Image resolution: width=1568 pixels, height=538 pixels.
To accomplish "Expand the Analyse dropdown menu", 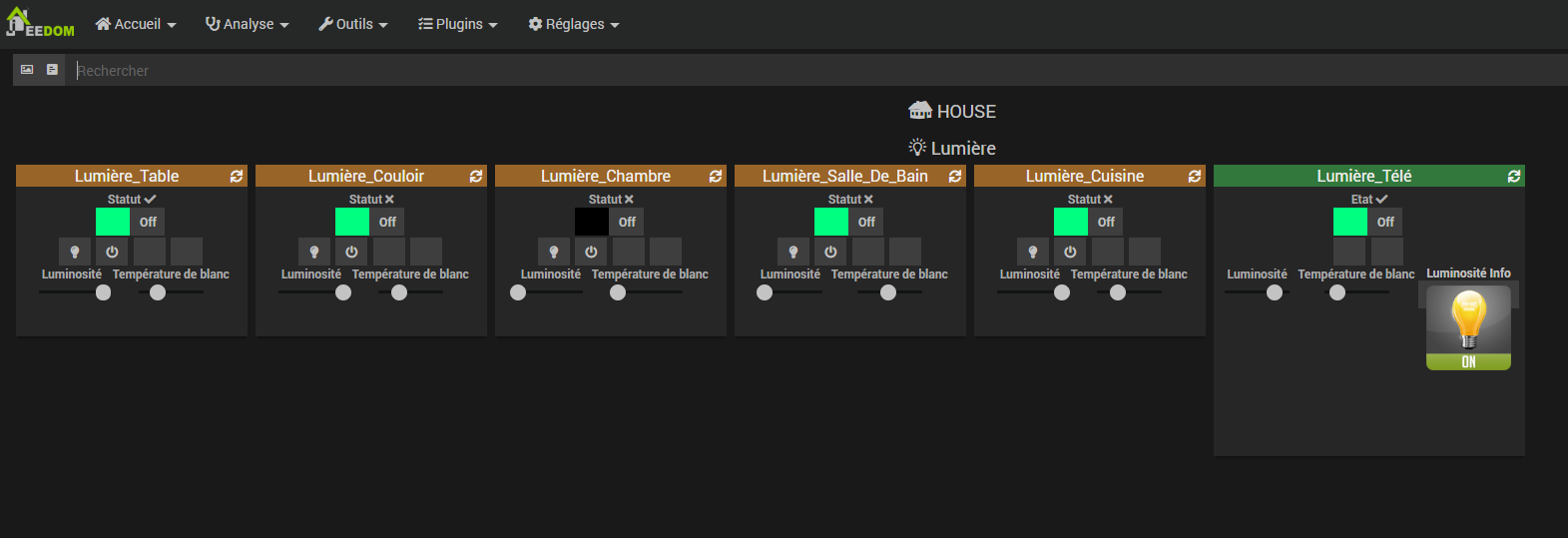I will click(x=247, y=24).
